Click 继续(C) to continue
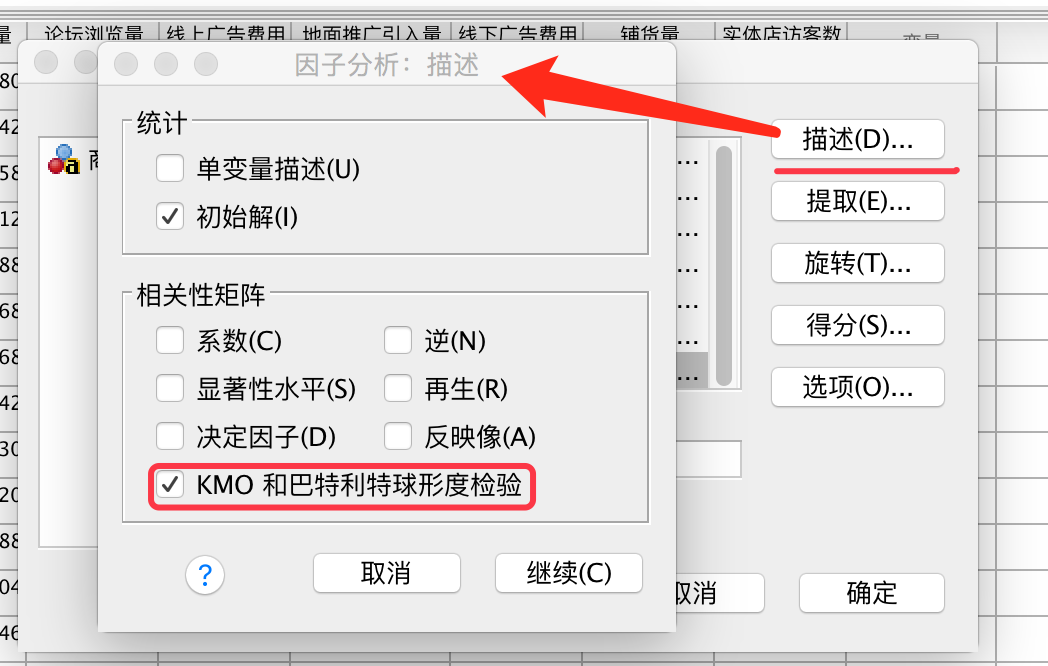 569,573
